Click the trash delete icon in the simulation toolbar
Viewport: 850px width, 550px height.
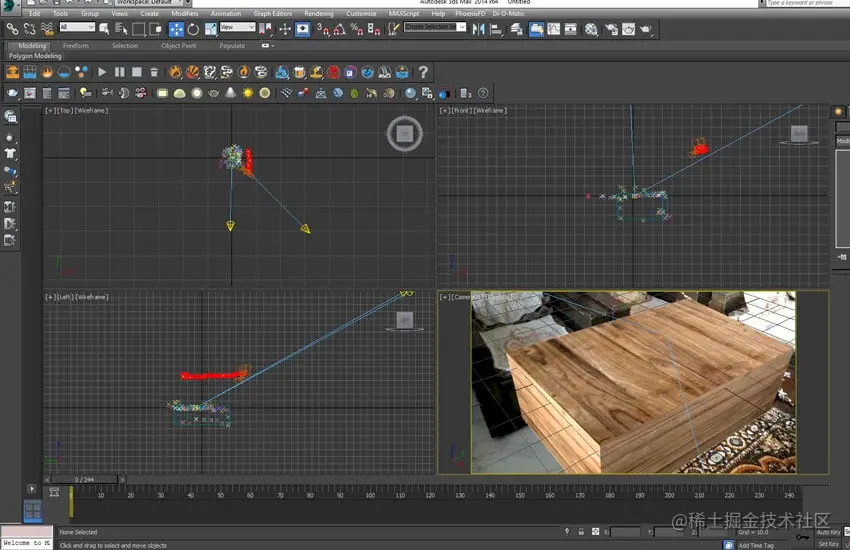click(x=153, y=72)
